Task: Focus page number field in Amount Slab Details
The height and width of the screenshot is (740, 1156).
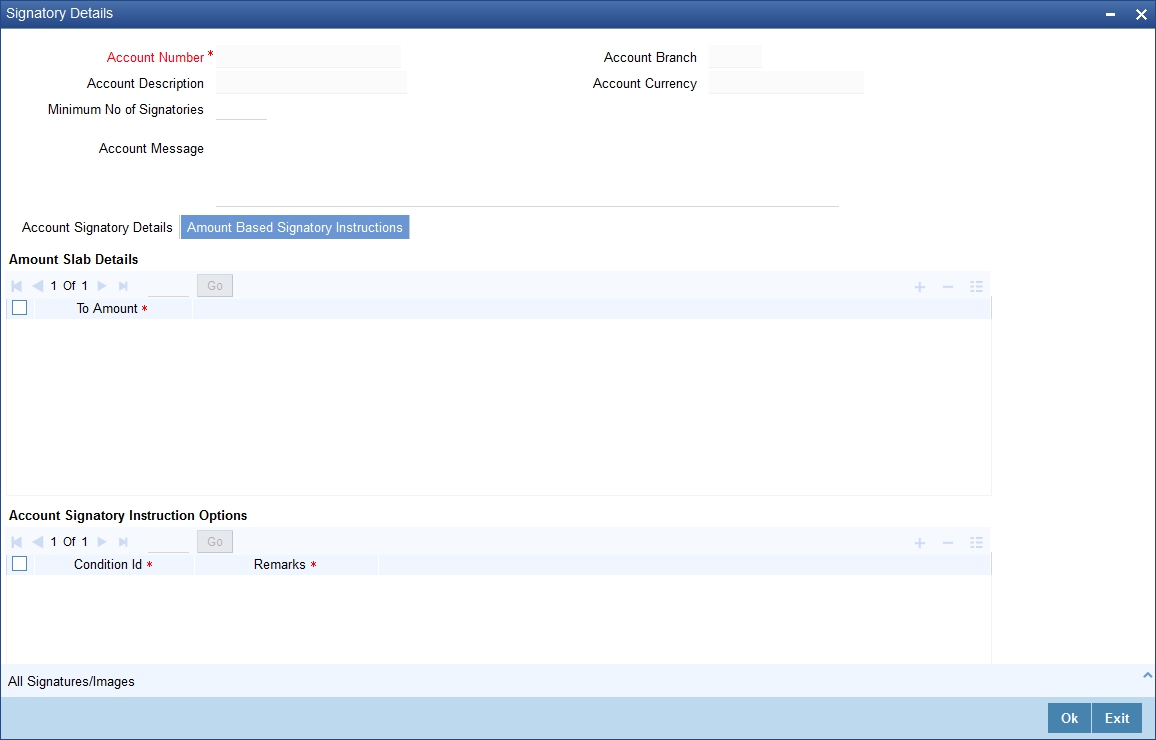Action: 168,285
